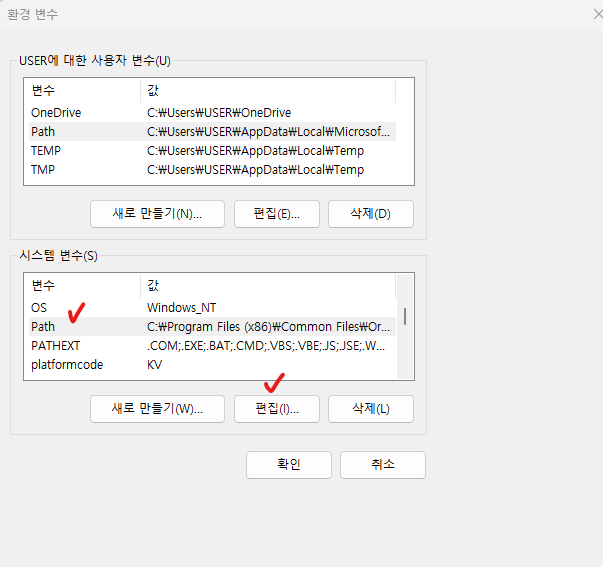603x567 pixels.
Task: Click the system variables list scrollbar thumb
Action: point(405,316)
